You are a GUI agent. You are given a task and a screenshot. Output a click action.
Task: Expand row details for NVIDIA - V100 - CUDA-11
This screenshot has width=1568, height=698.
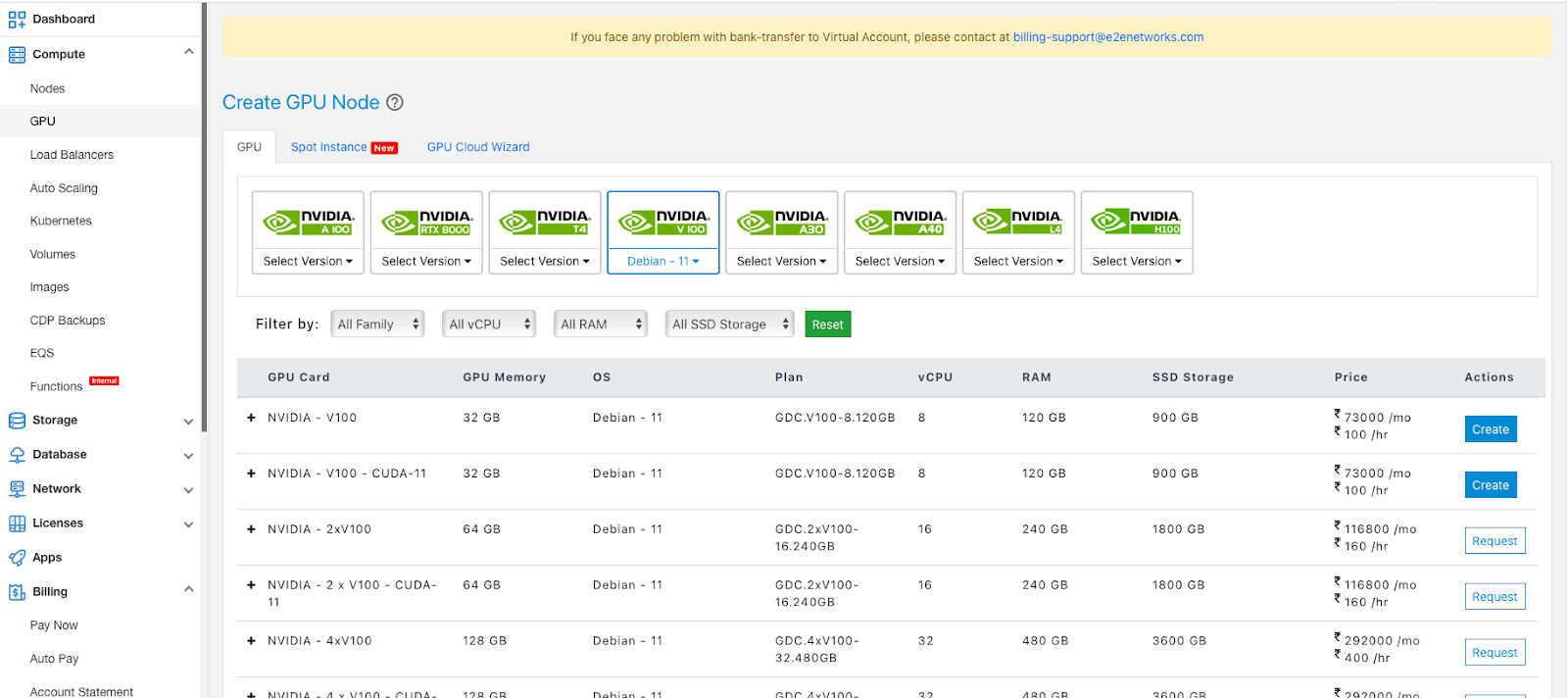point(252,474)
